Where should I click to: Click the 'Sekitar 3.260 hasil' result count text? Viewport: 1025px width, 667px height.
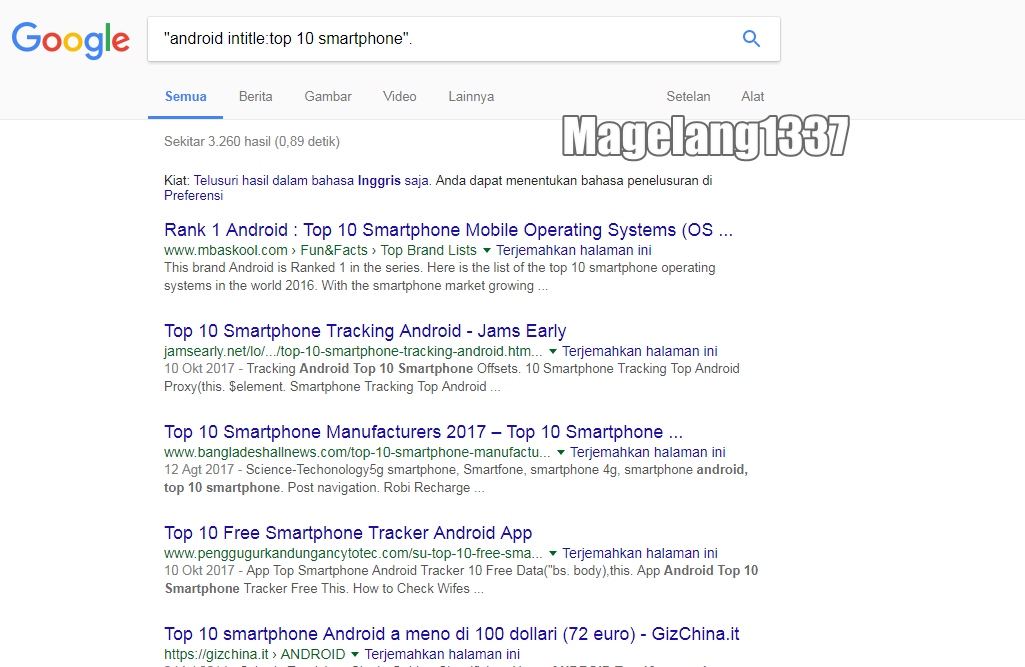(252, 142)
